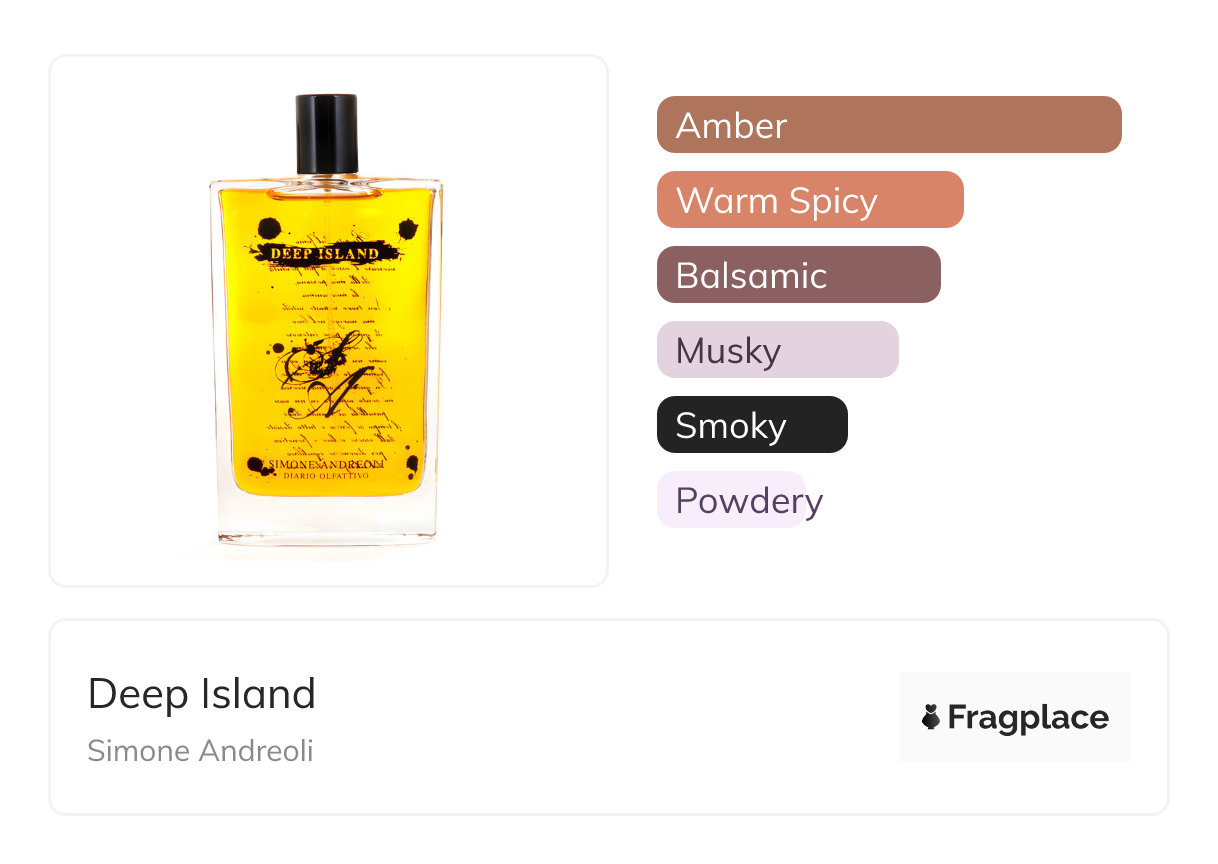Click the Deep Island label on bottle

323,254
